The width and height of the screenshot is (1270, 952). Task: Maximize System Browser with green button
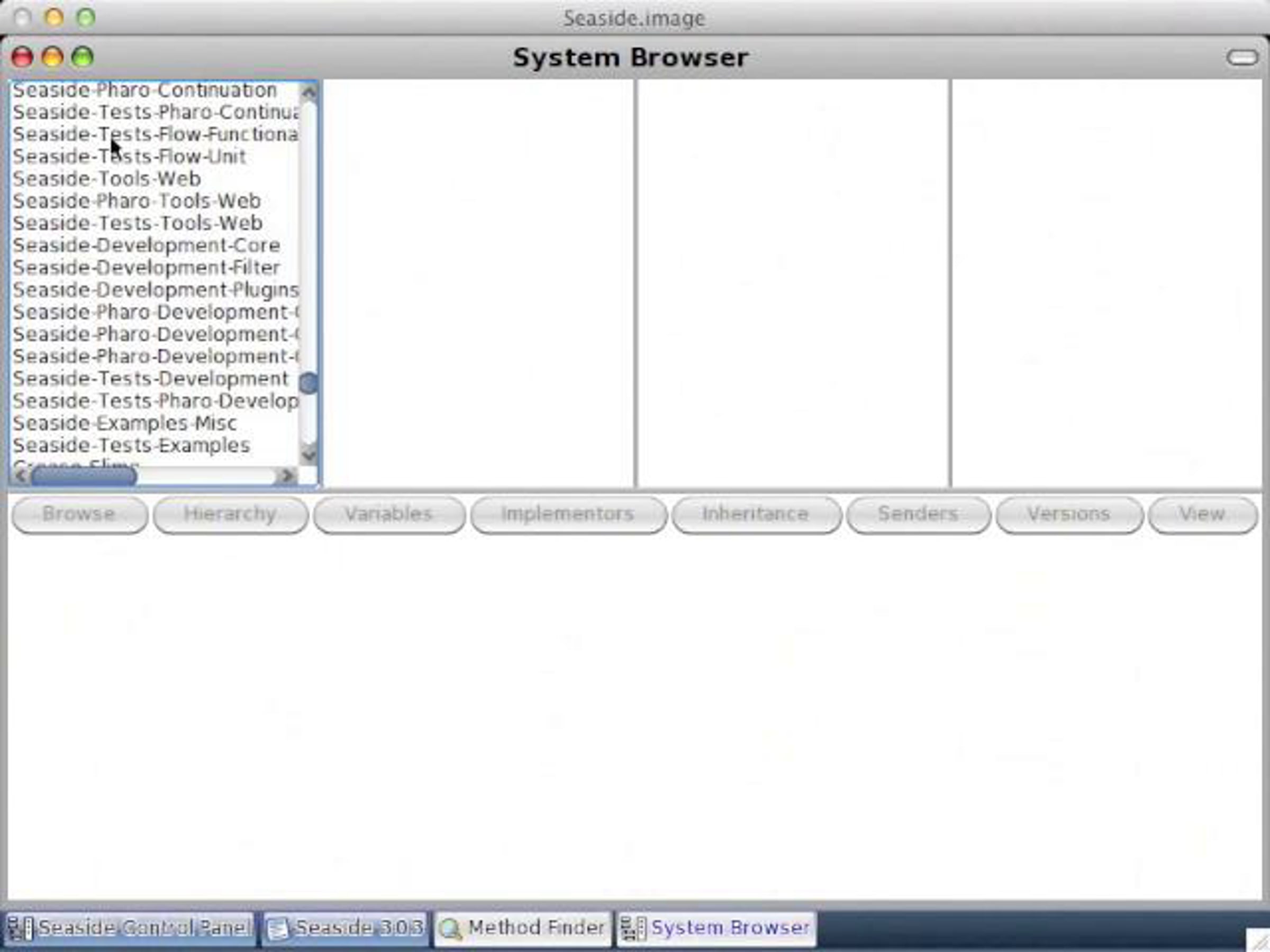[x=83, y=57]
